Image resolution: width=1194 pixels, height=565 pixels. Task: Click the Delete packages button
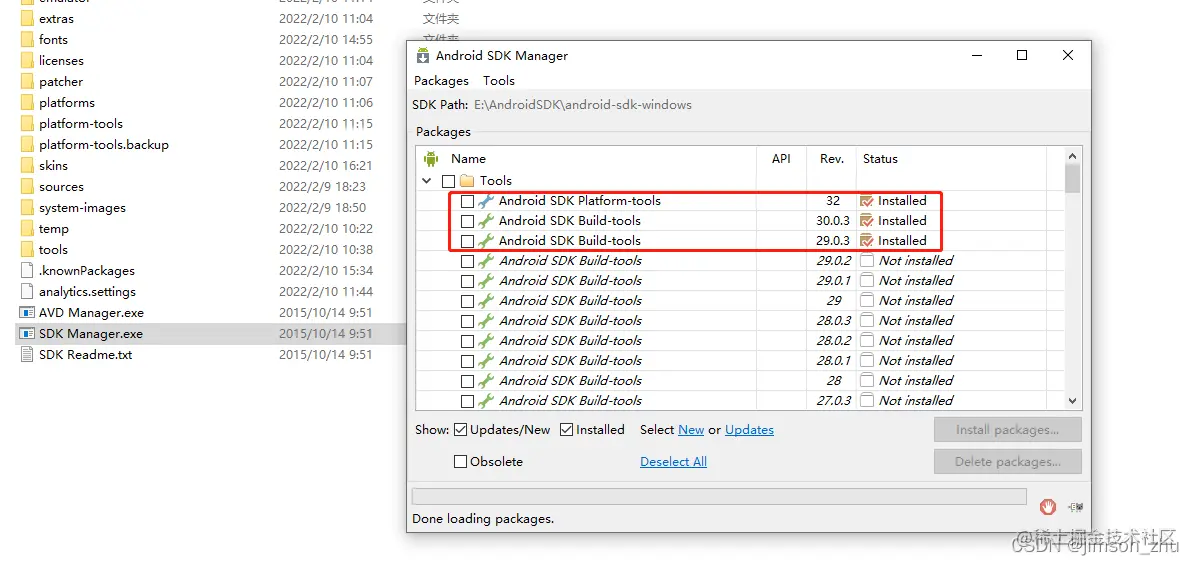click(x=1007, y=461)
